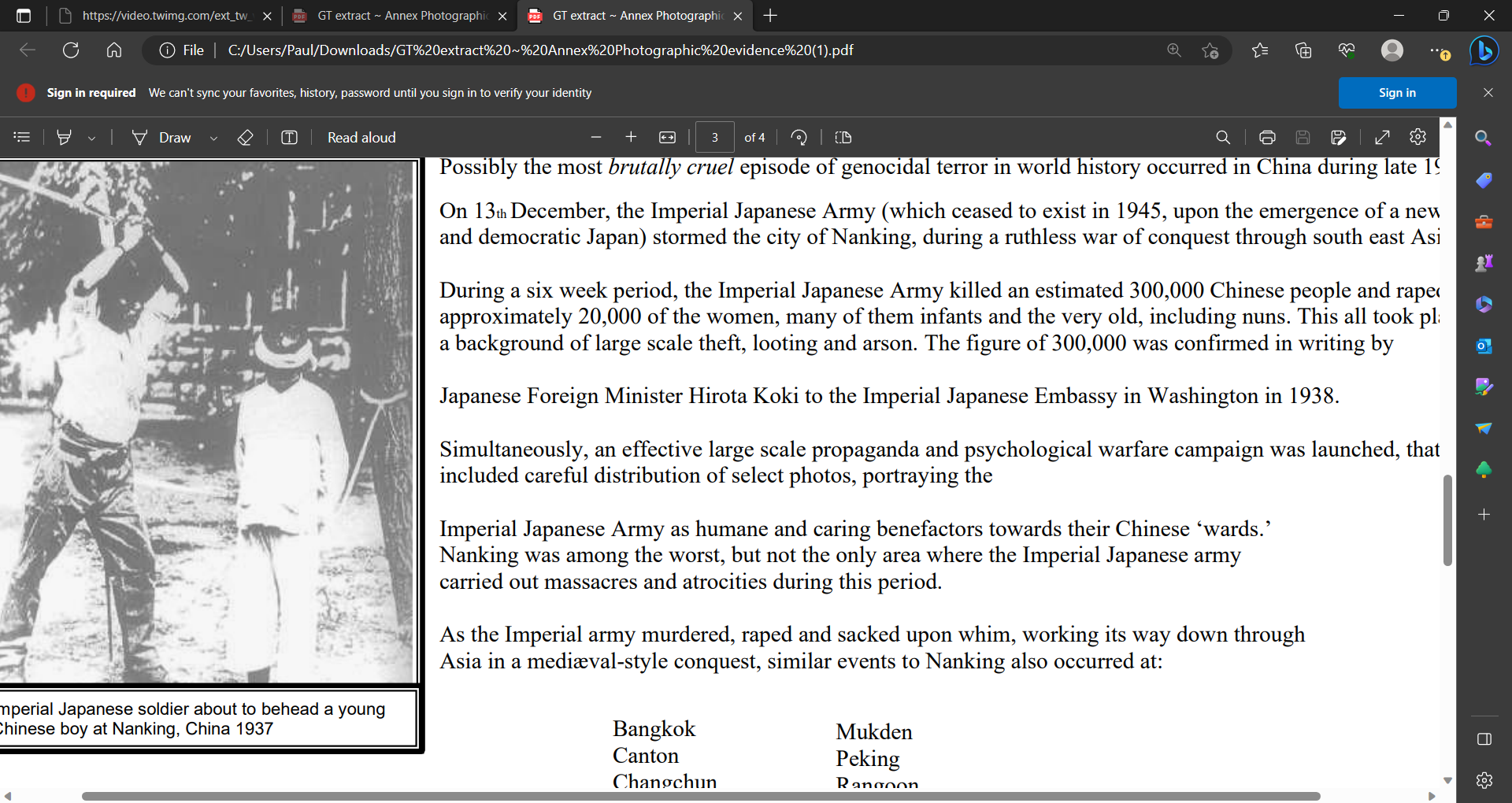1512x803 pixels.
Task: Activate the Draw tool
Action: click(x=161, y=138)
